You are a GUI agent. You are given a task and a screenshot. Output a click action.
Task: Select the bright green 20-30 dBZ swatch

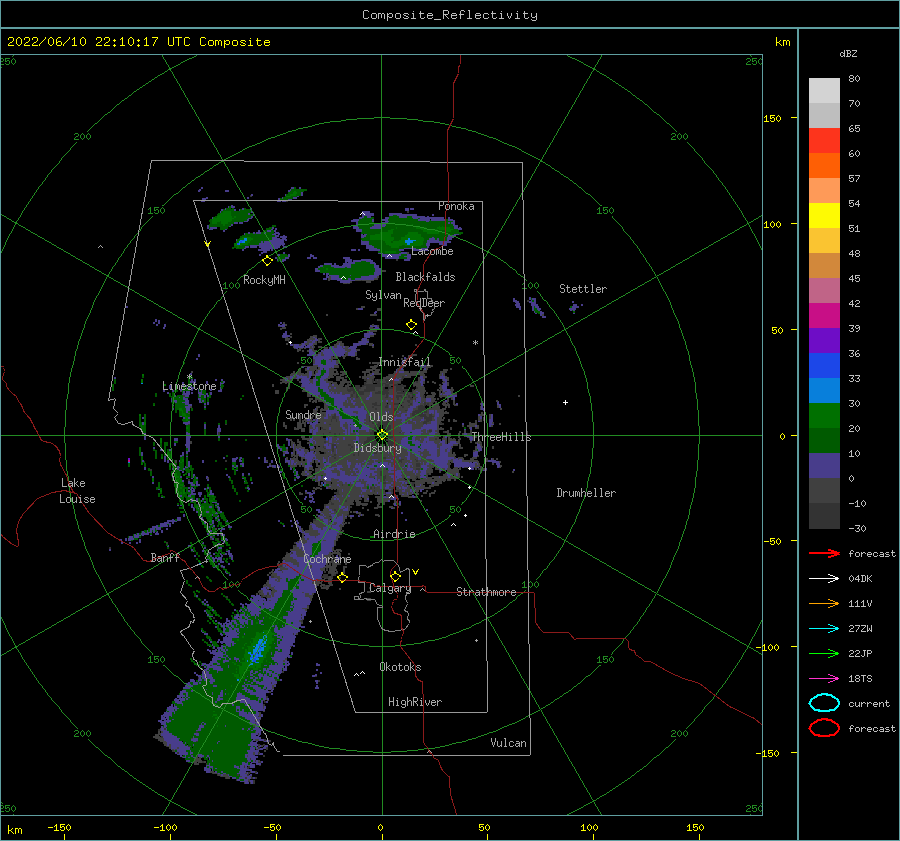[x=824, y=416]
